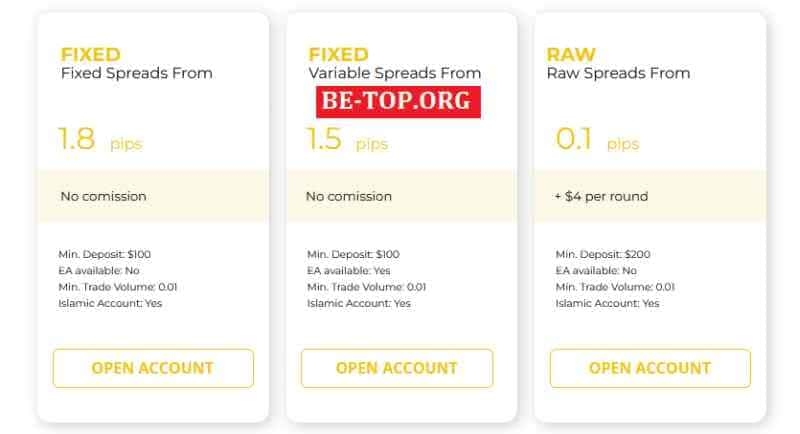
Task: Click the "Raw Spreads From" subtitle
Action: point(618,73)
